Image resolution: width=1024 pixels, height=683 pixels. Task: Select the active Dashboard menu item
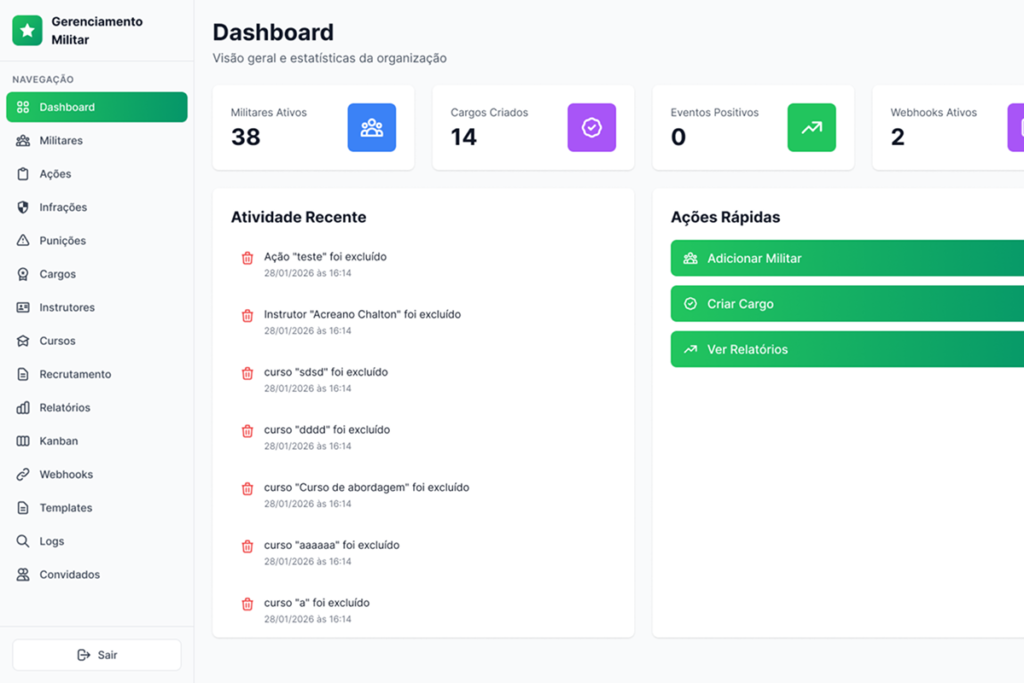(96, 107)
